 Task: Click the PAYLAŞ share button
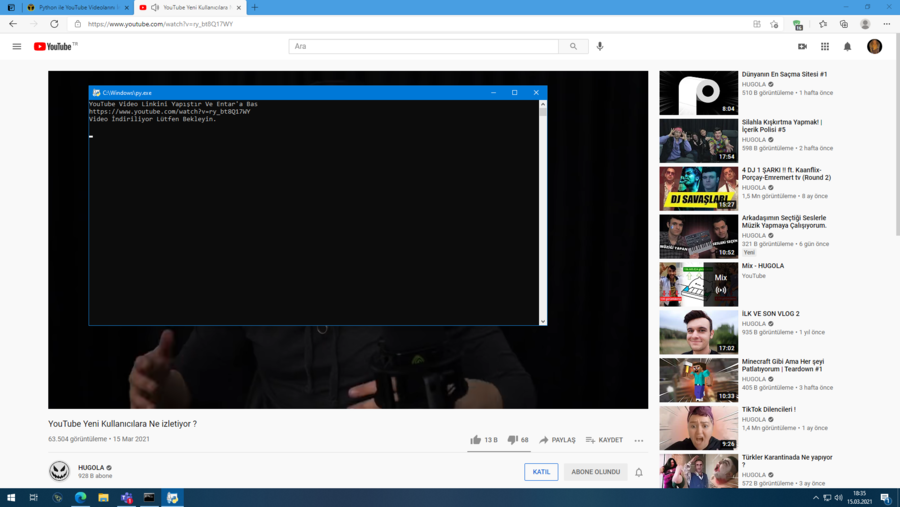pos(557,440)
